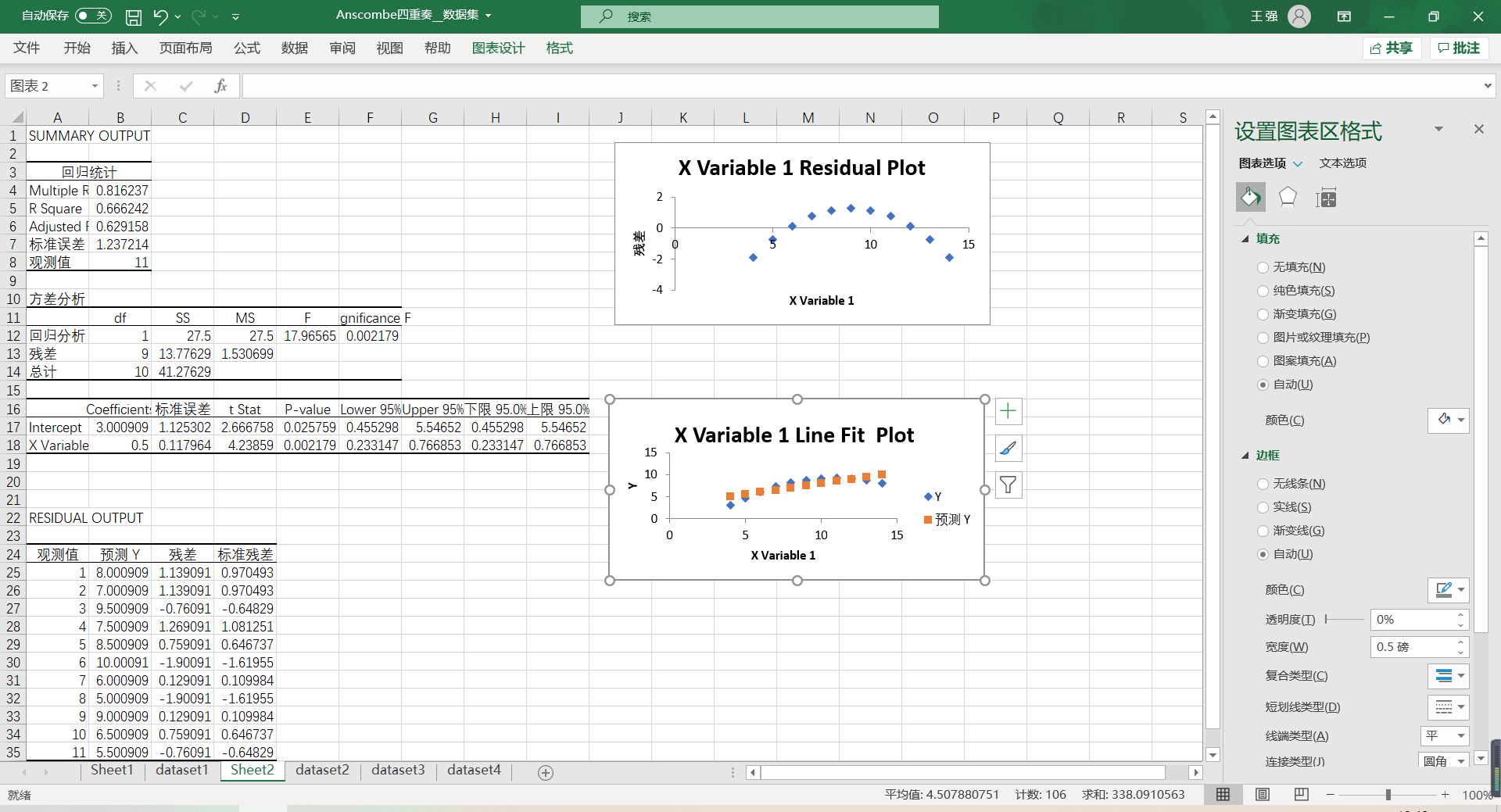Open the Effects pentagon tab

pyautogui.click(x=1288, y=198)
